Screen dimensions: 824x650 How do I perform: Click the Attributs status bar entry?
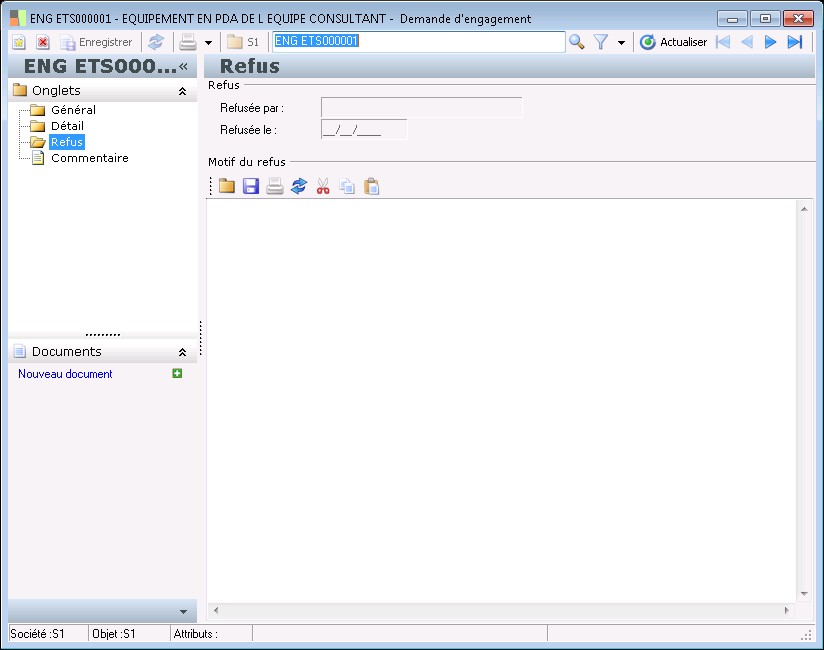(x=195, y=634)
